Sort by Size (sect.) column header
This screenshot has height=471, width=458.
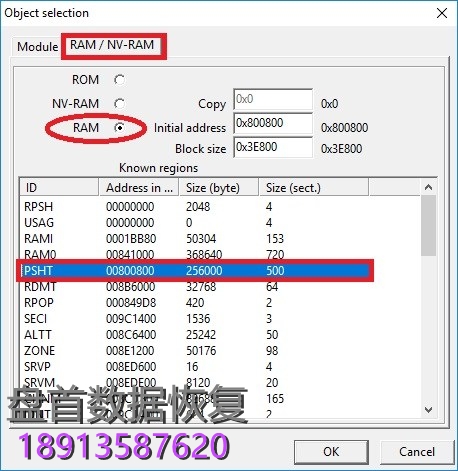[314, 188]
